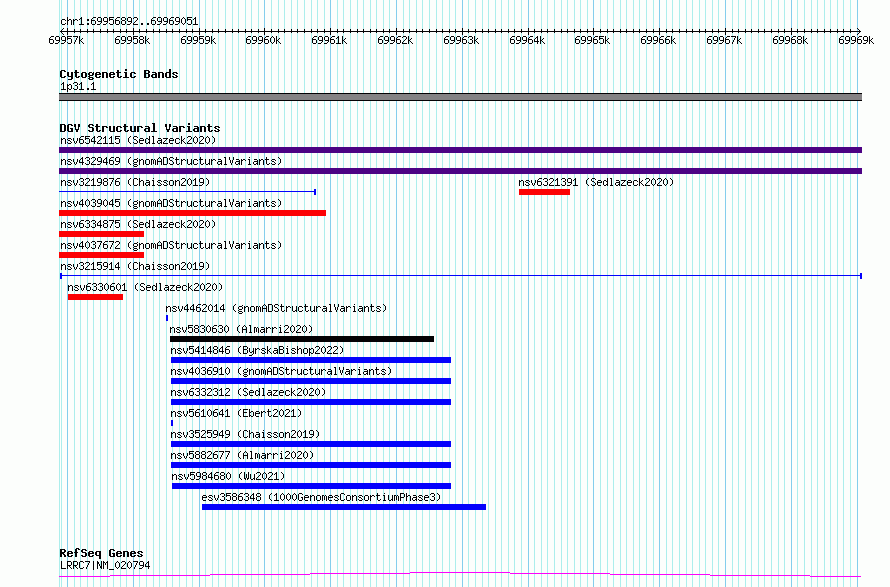This screenshot has width=890, height=587.
Task: Click the tiny blue marker of nsv5610641
Action: click(172, 423)
